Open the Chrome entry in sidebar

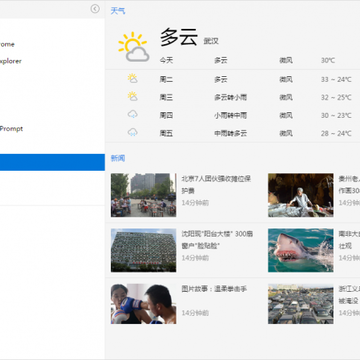point(7,44)
